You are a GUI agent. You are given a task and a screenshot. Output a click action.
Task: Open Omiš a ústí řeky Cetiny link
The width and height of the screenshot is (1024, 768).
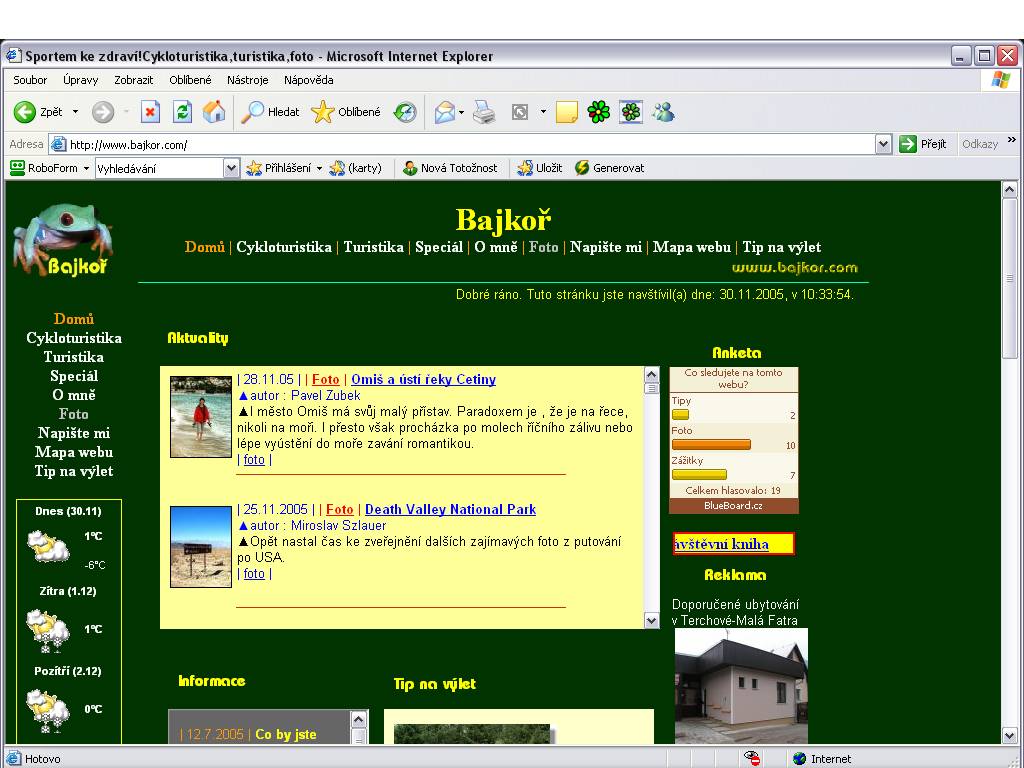tap(423, 379)
